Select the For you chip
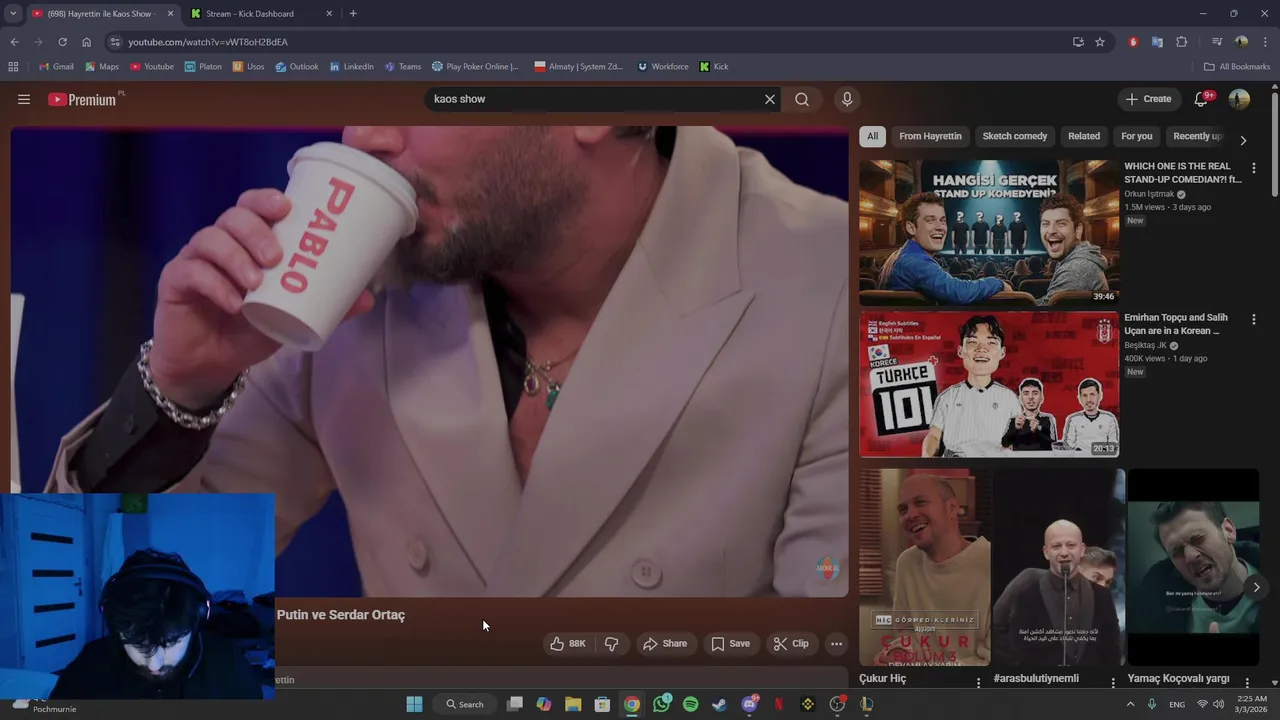This screenshot has width=1280, height=720. point(1137,136)
